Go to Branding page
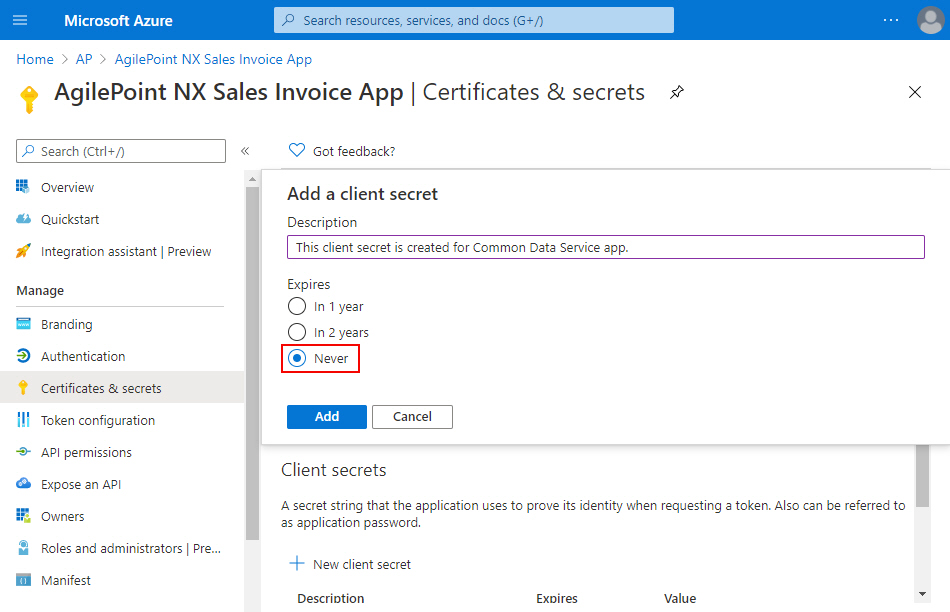Screen dimensions: 950x612 coord(67,324)
